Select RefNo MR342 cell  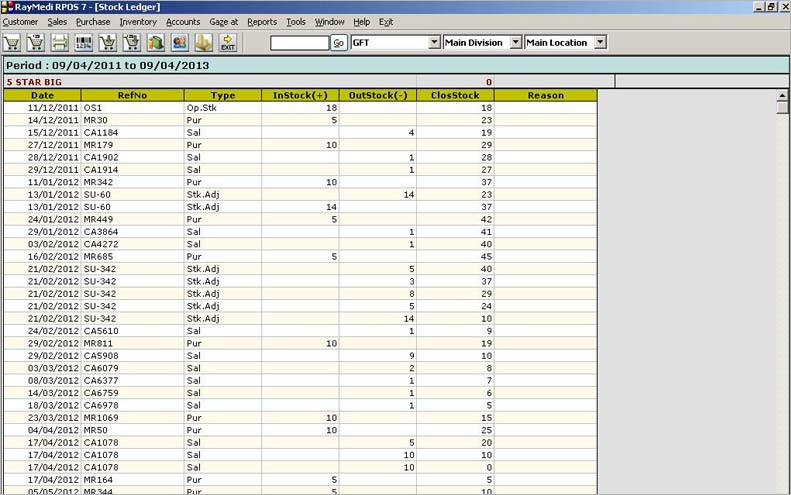pyautogui.click(x=133, y=182)
